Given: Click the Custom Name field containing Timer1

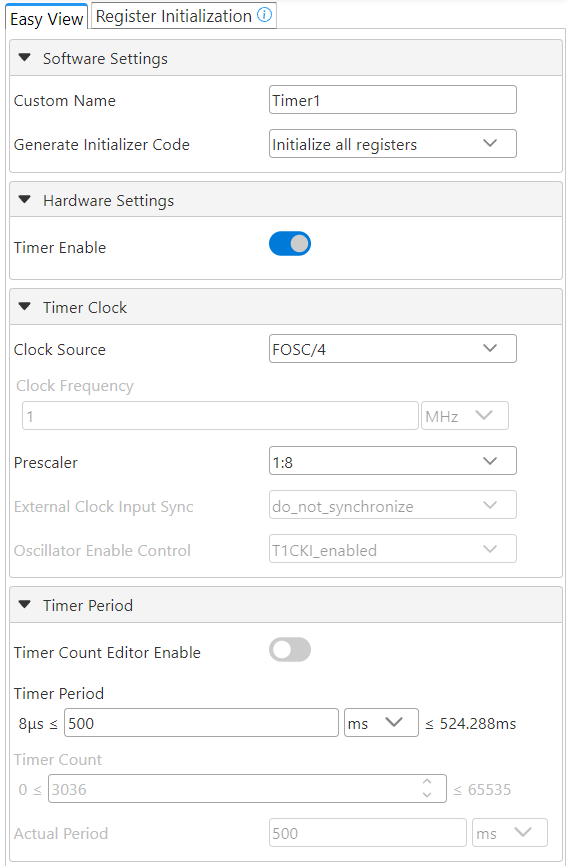Looking at the screenshot, I should click(393, 99).
